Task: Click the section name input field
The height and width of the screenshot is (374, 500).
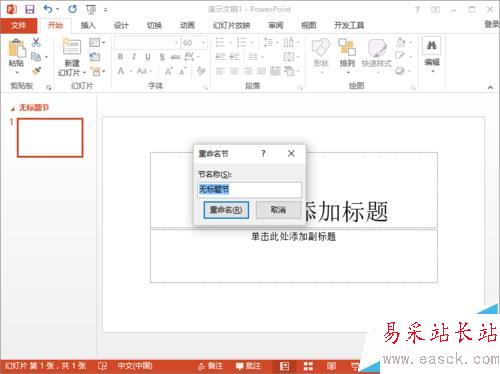Action: 249,190
